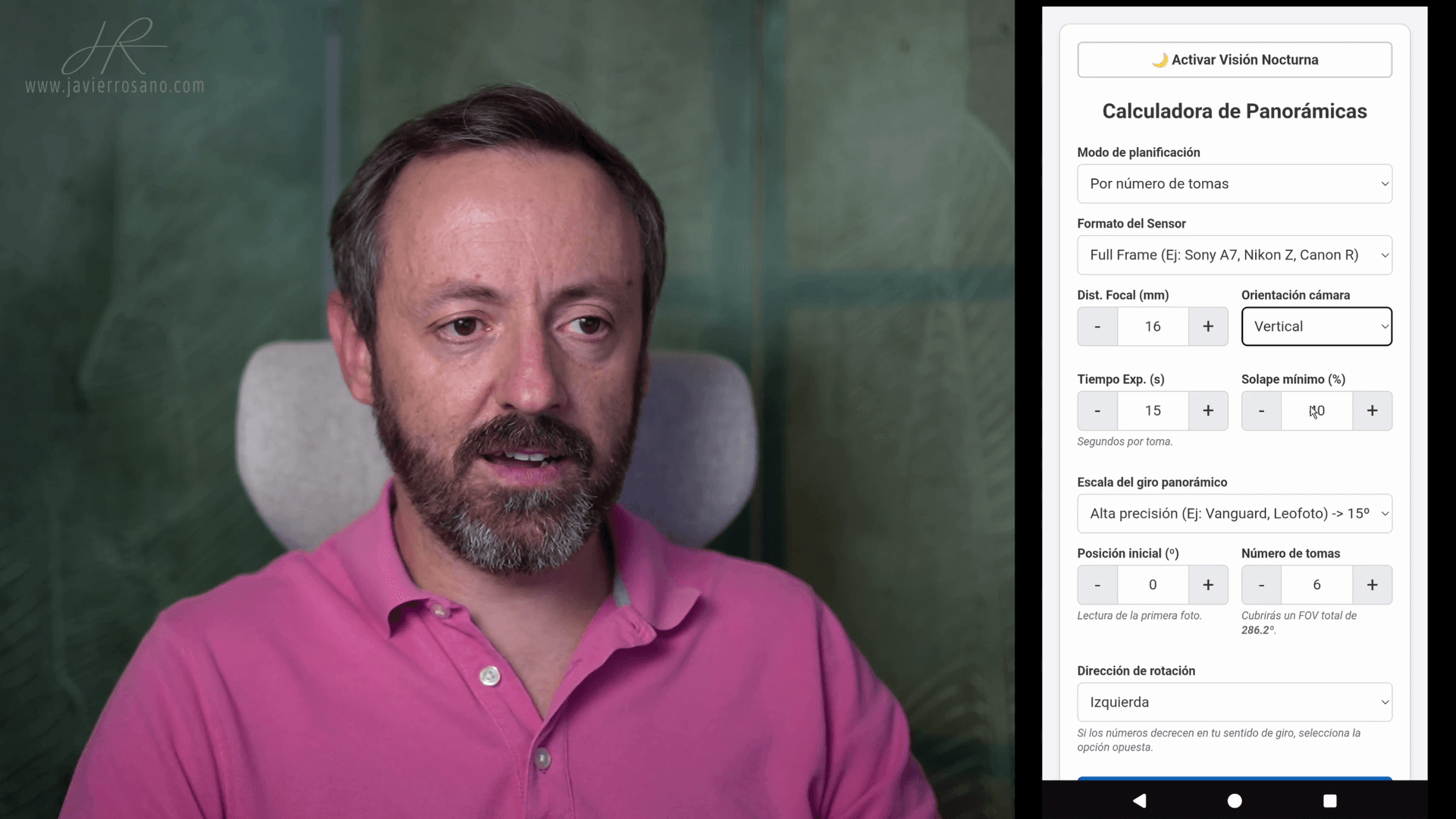Toggle Activar Visión Nocturna button

1235,60
